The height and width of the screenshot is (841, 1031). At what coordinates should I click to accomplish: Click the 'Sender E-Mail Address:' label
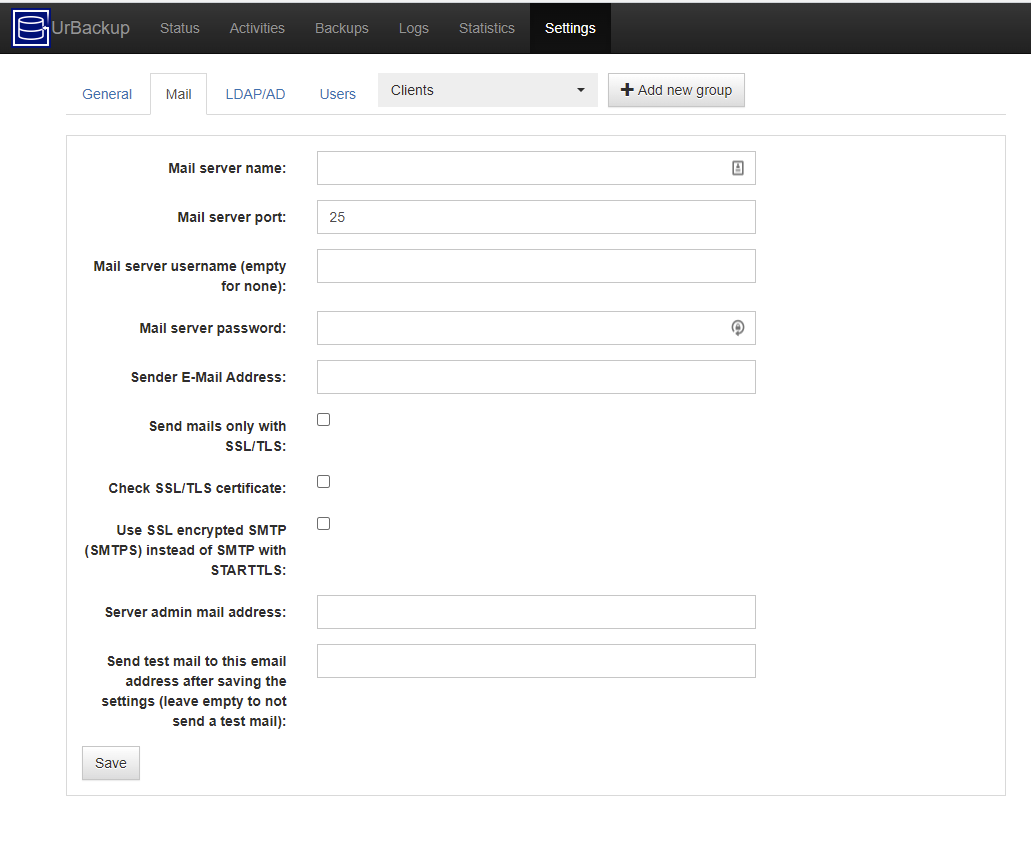coord(208,377)
